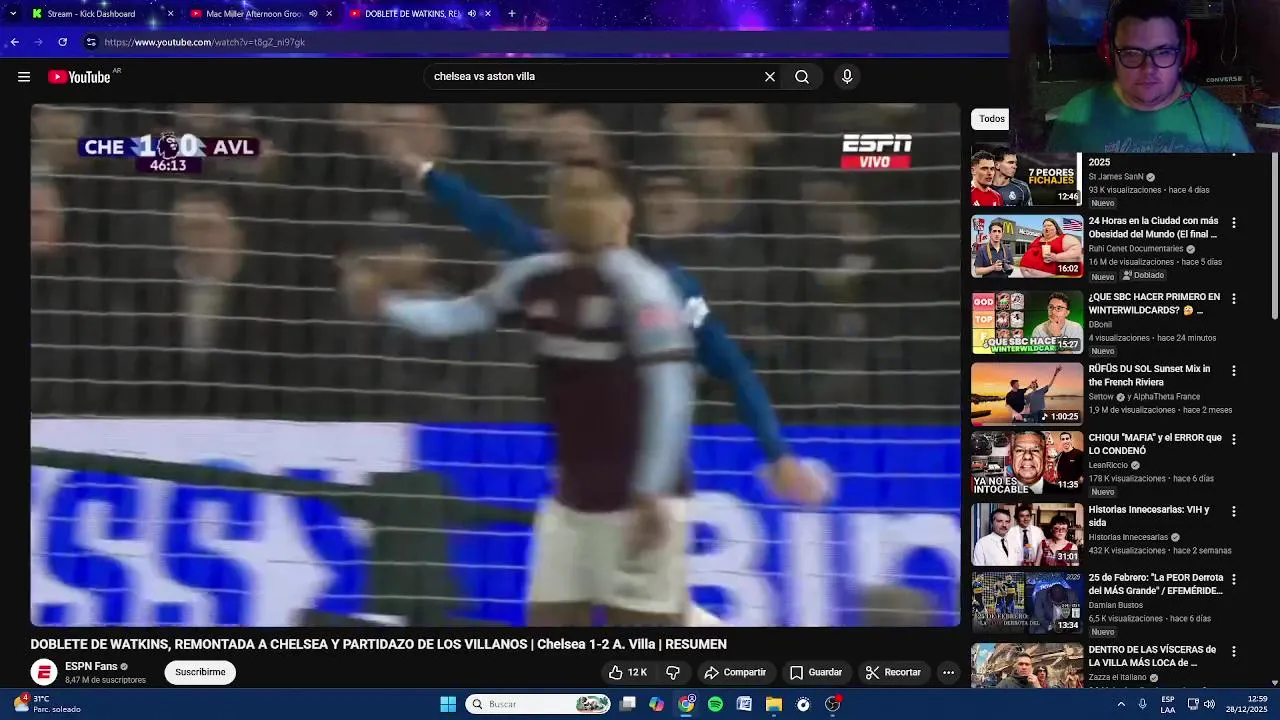Open the tab search dropdown arrow
Screen dimensions: 1280x720
click(13, 13)
